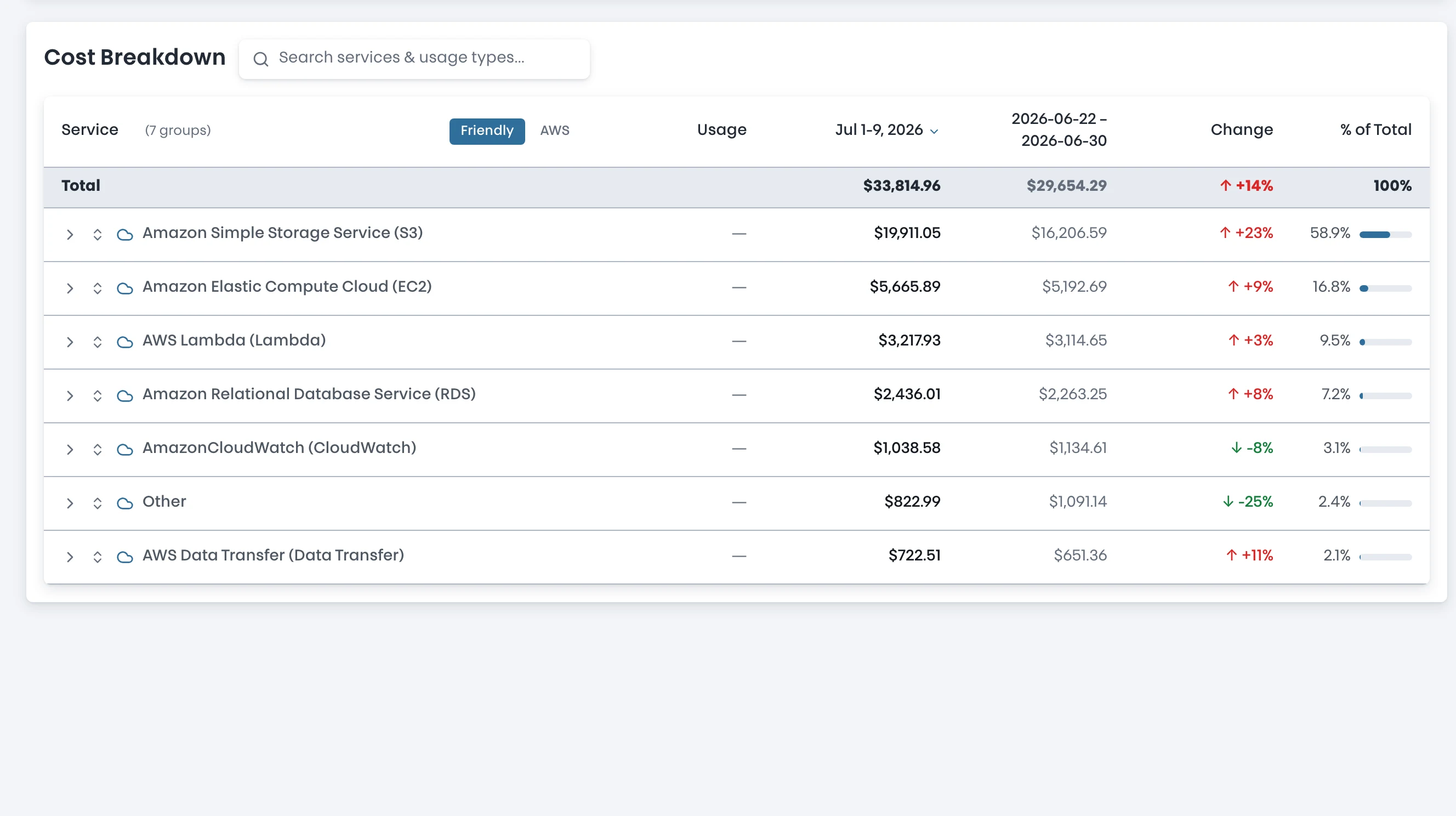Click the previous total $29,654.29
1456x816 pixels.
coord(1067,185)
